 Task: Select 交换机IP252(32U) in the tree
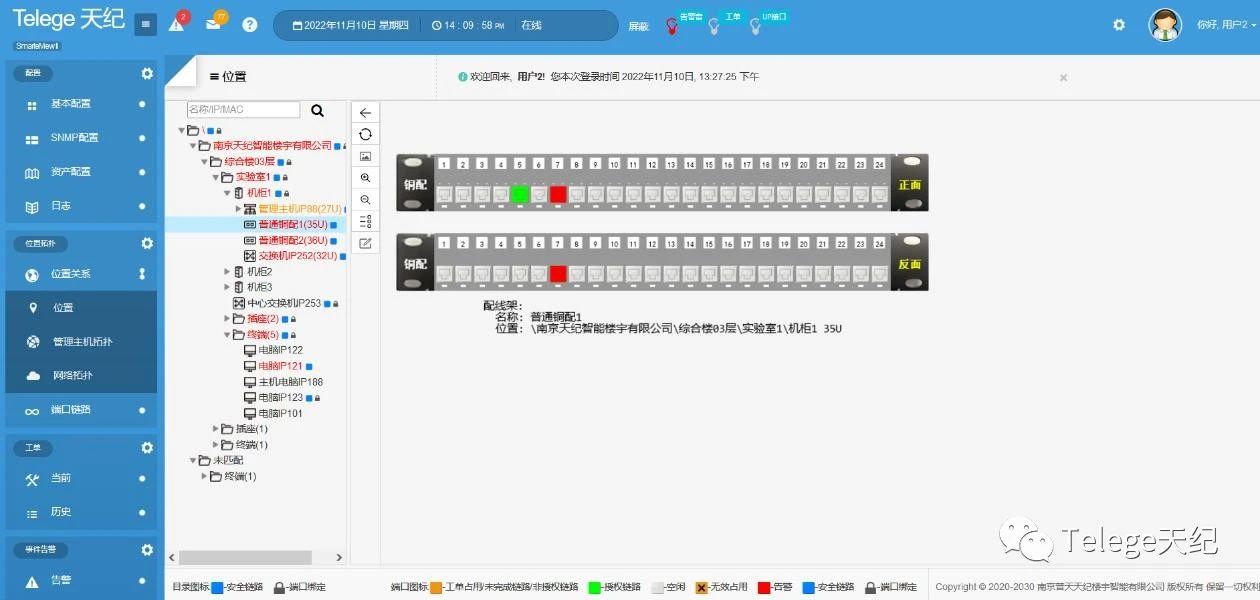[298, 256]
